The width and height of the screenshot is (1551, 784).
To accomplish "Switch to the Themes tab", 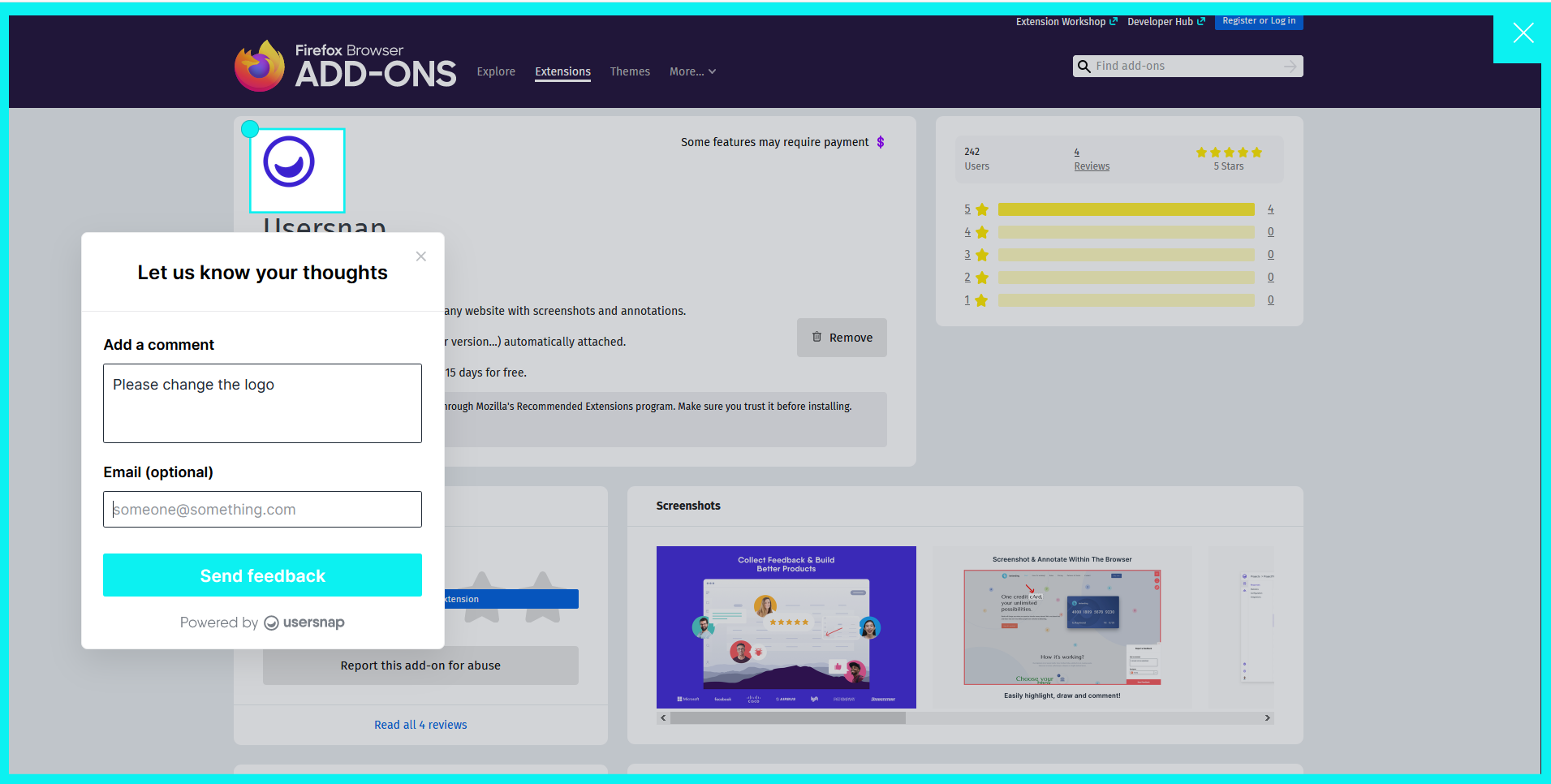I will (x=630, y=71).
